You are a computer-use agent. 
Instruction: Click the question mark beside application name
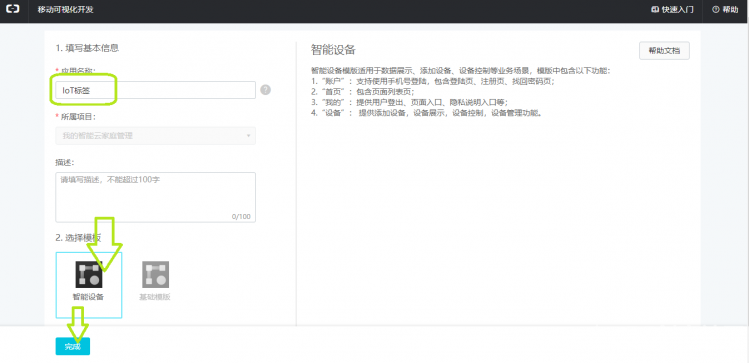tap(266, 90)
